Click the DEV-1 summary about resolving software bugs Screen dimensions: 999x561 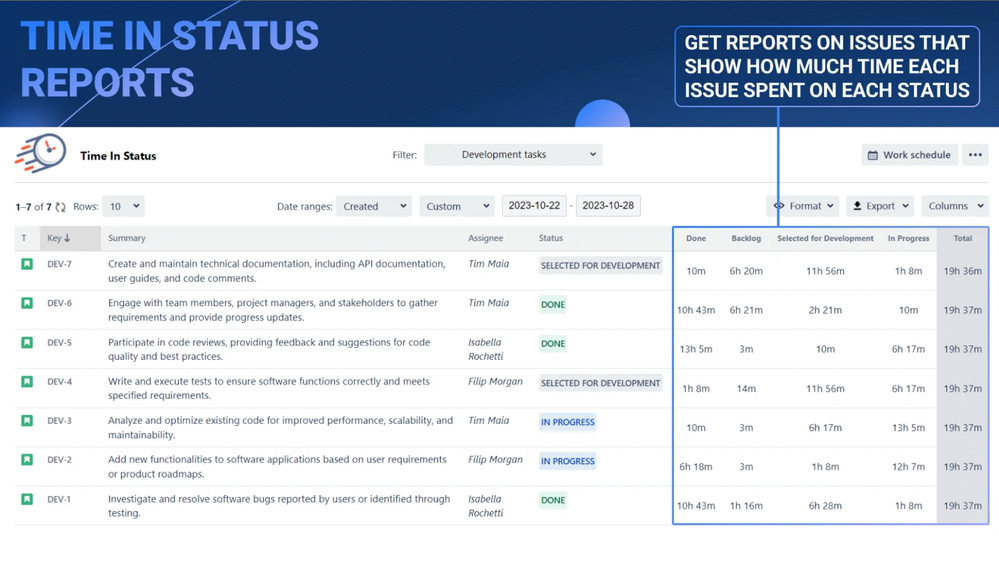point(279,506)
